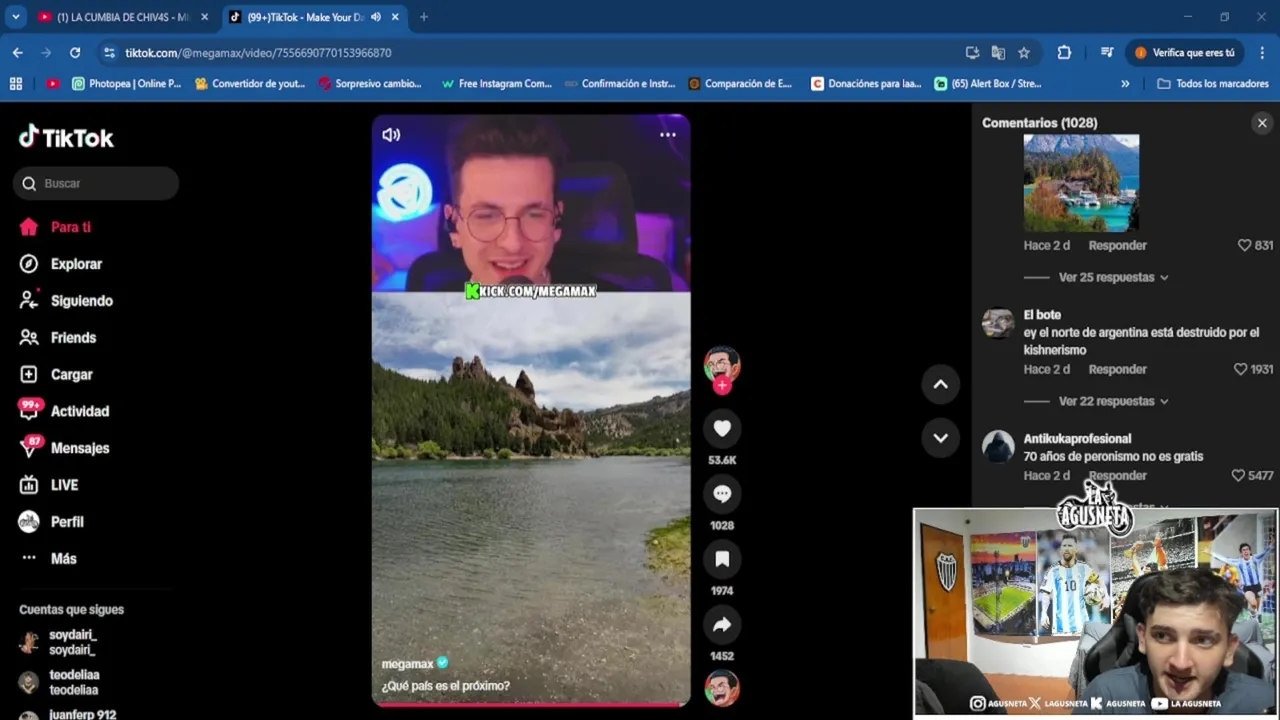This screenshot has height=720, width=1280.
Task: Follow megamax with red plus badge
Action: [x=722, y=385]
